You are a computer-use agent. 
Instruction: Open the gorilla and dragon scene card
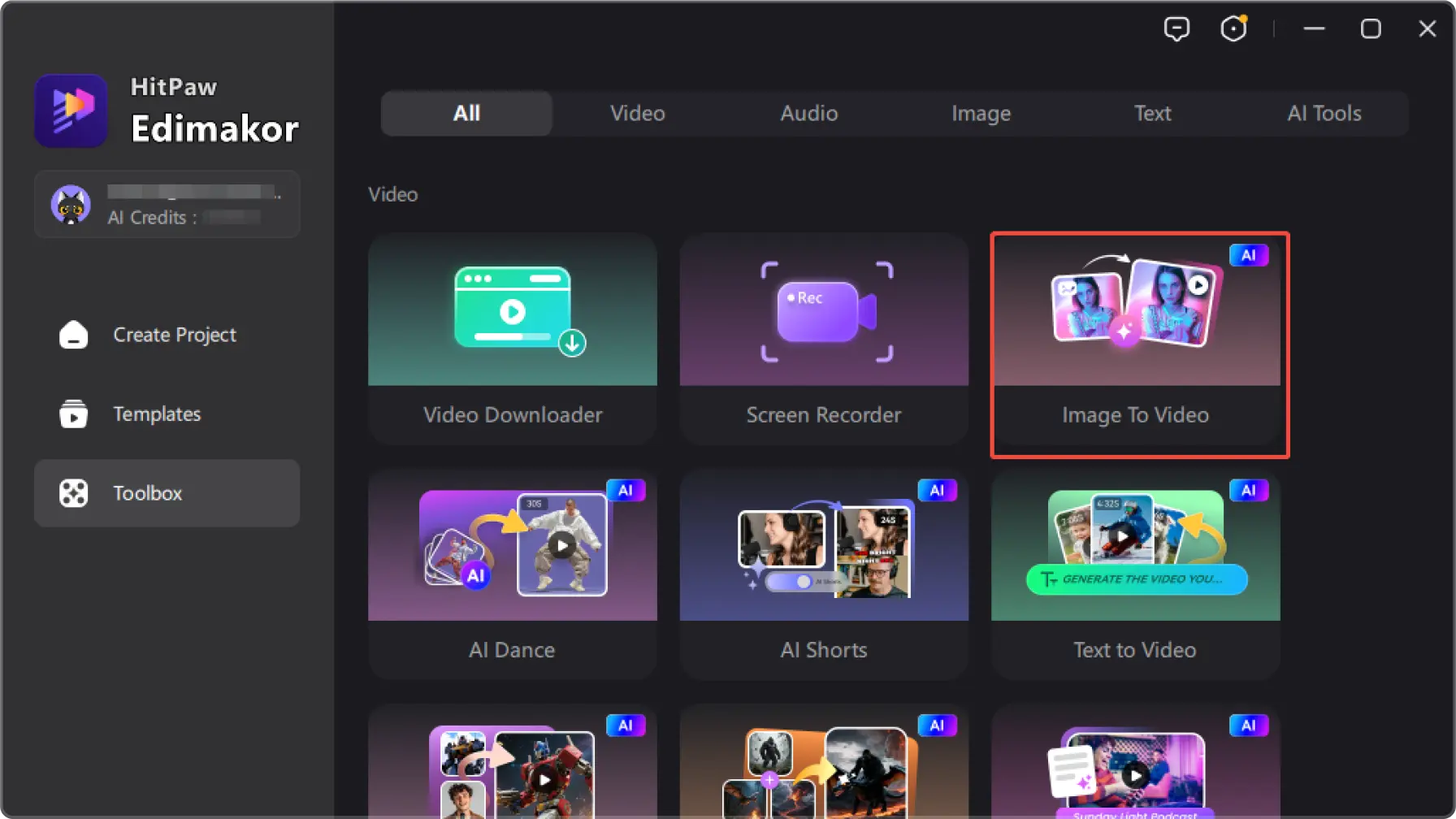824,761
